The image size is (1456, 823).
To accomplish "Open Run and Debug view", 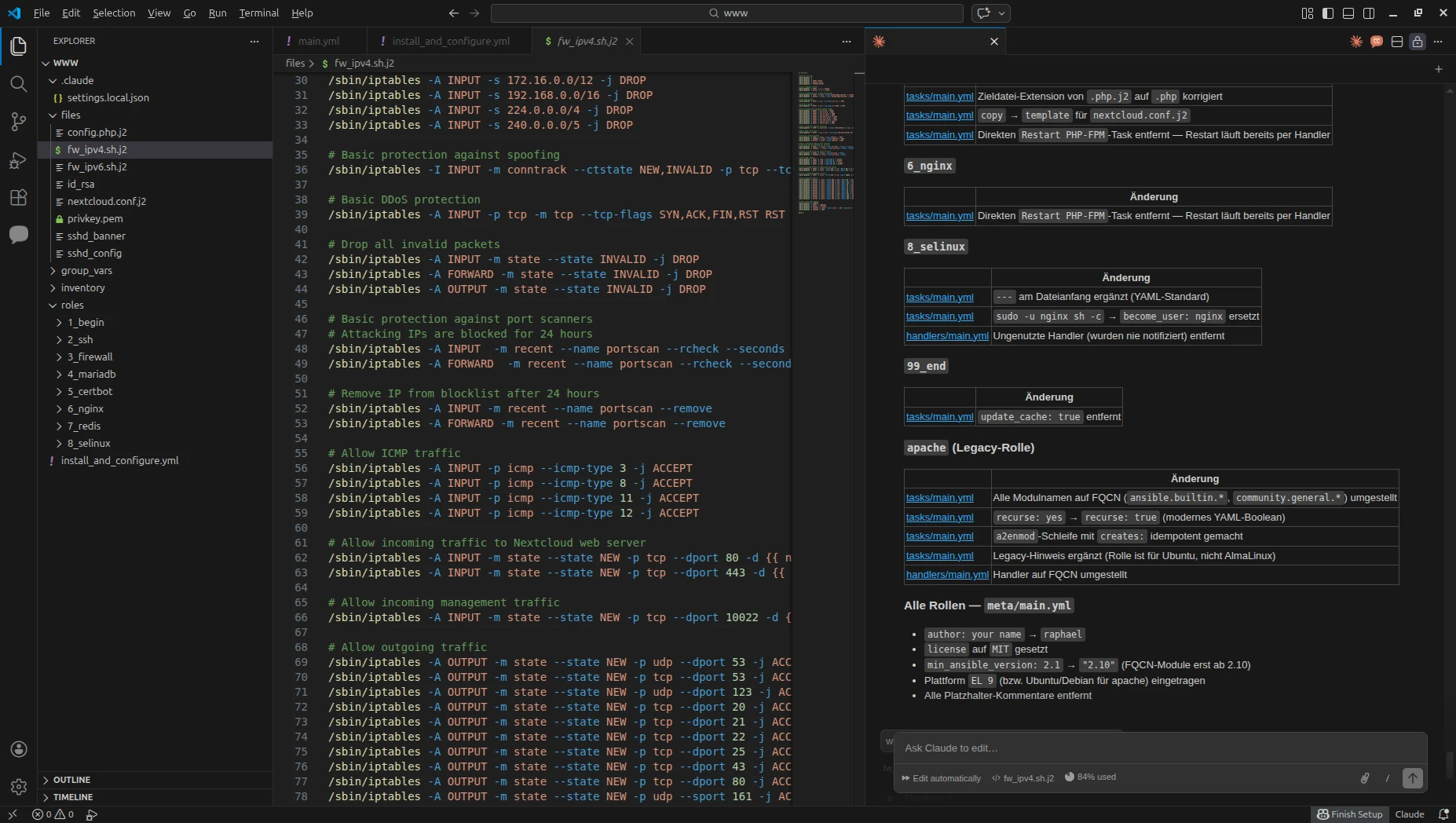I will [x=18, y=160].
